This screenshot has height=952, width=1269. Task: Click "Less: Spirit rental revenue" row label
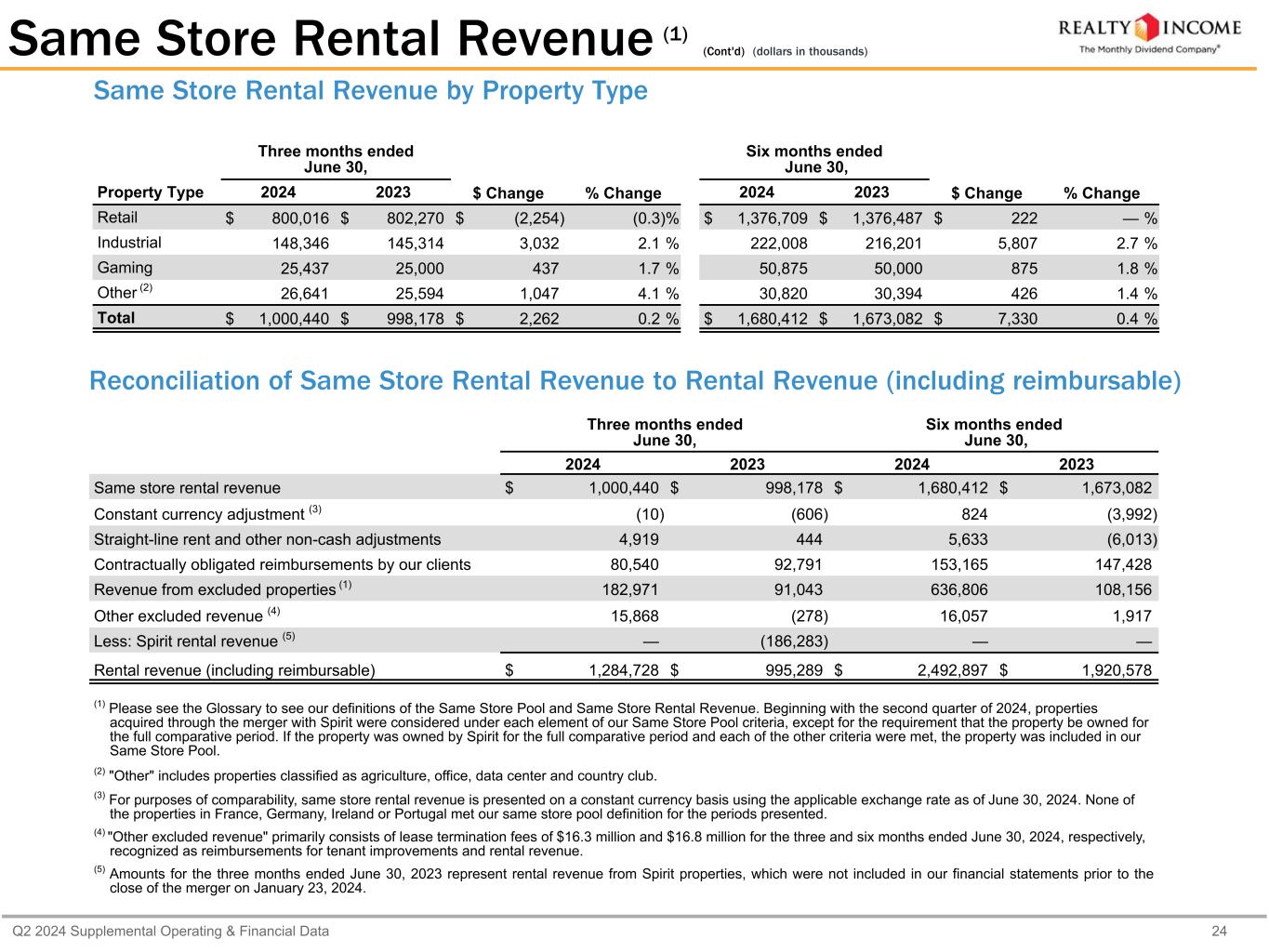click(186, 641)
